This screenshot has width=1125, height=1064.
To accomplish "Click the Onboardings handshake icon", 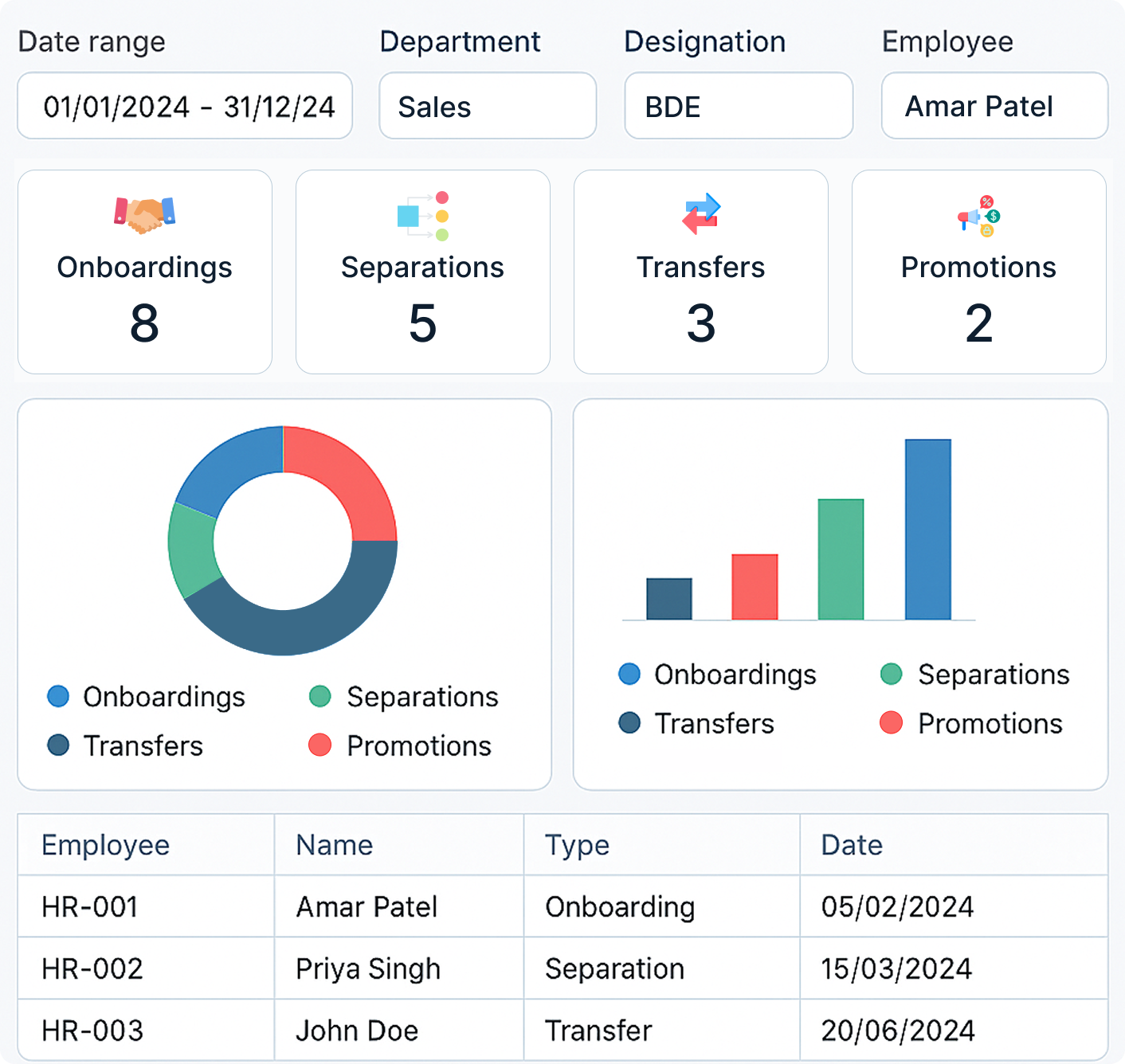I will click(x=144, y=214).
